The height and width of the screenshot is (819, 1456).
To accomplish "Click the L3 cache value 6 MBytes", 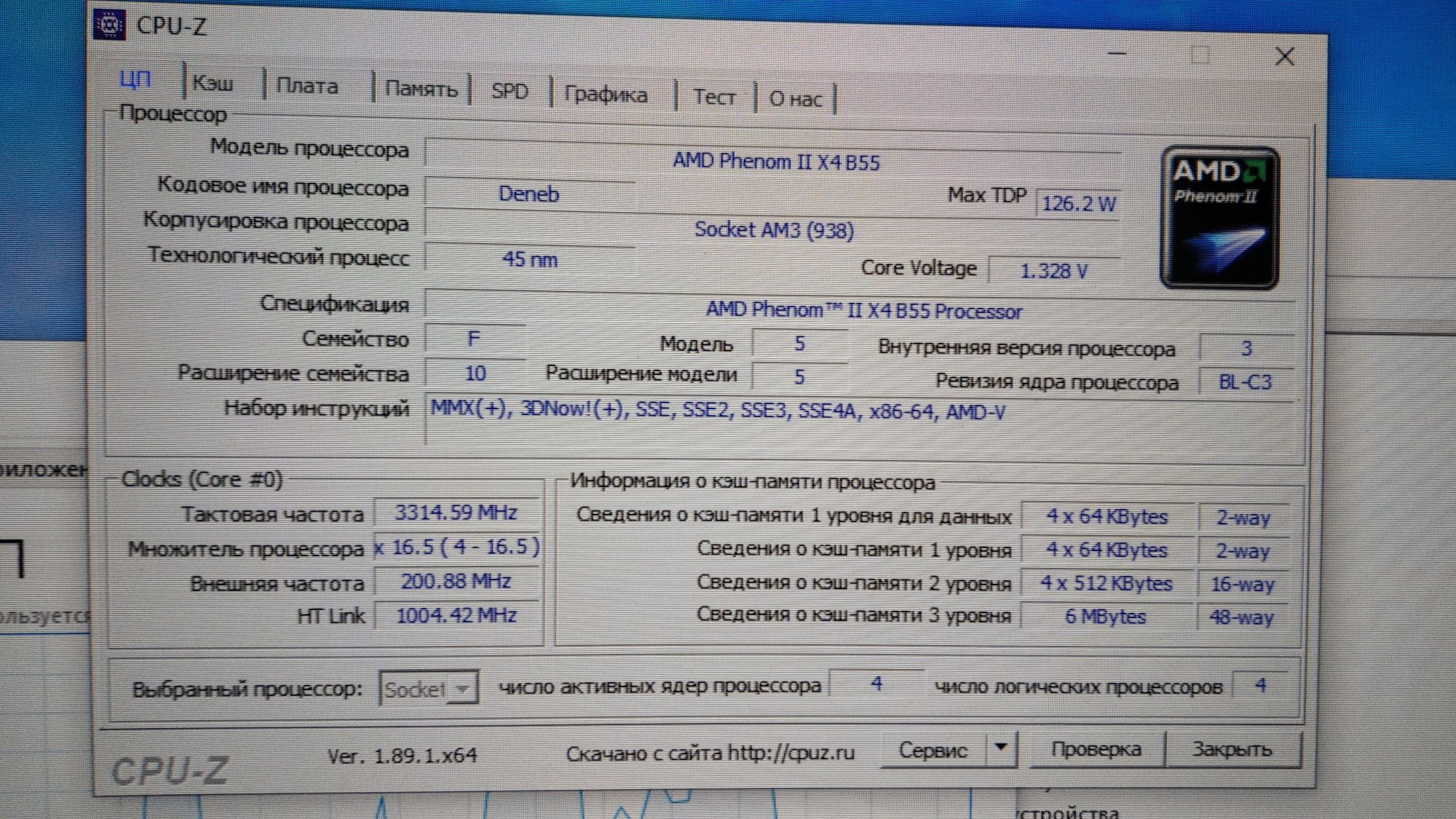I will coord(1107,617).
